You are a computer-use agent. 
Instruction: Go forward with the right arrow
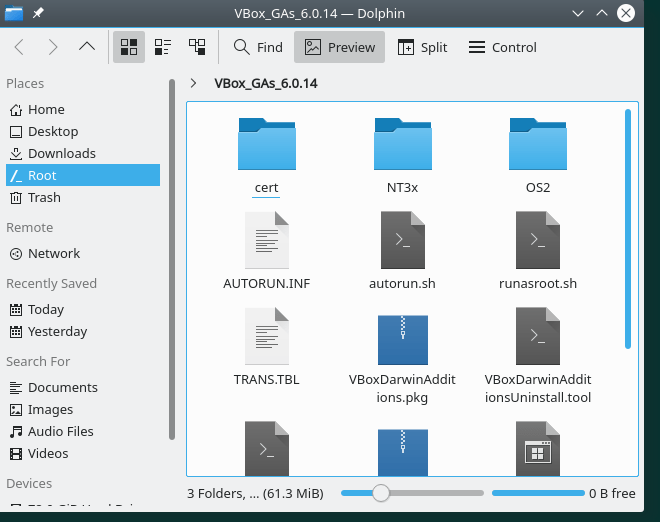pyautogui.click(x=53, y=47)
